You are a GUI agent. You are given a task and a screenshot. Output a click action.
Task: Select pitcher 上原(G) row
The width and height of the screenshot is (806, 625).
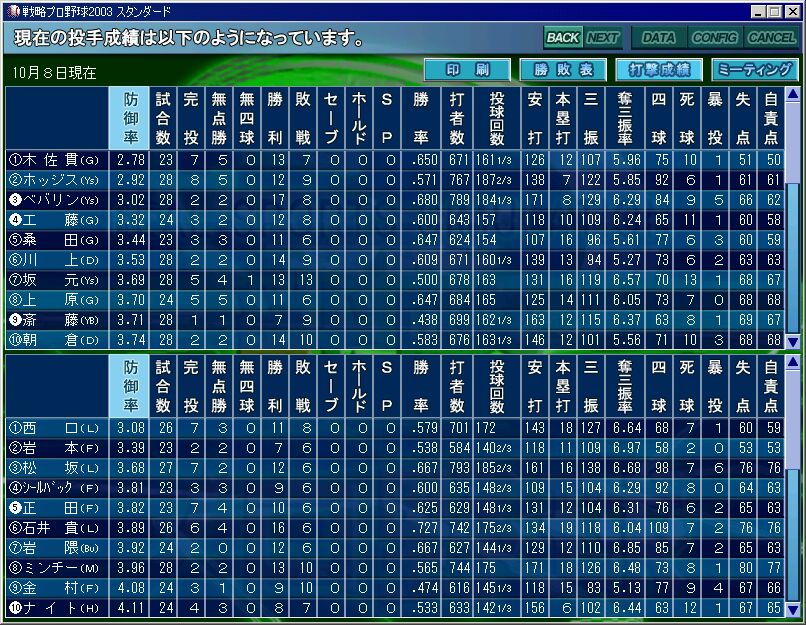395,300
